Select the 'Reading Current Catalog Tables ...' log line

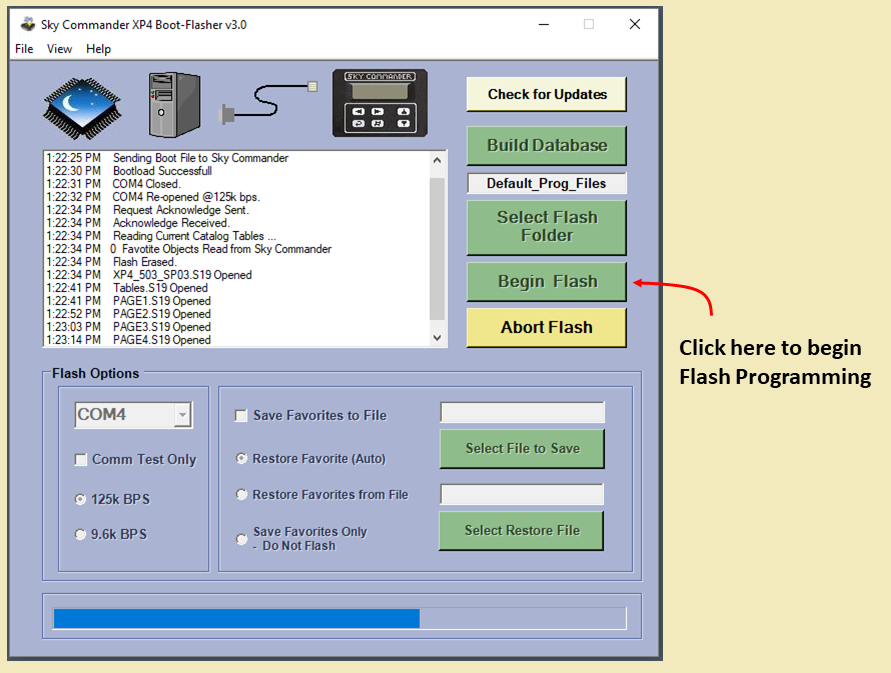click(x=194, y=236)
